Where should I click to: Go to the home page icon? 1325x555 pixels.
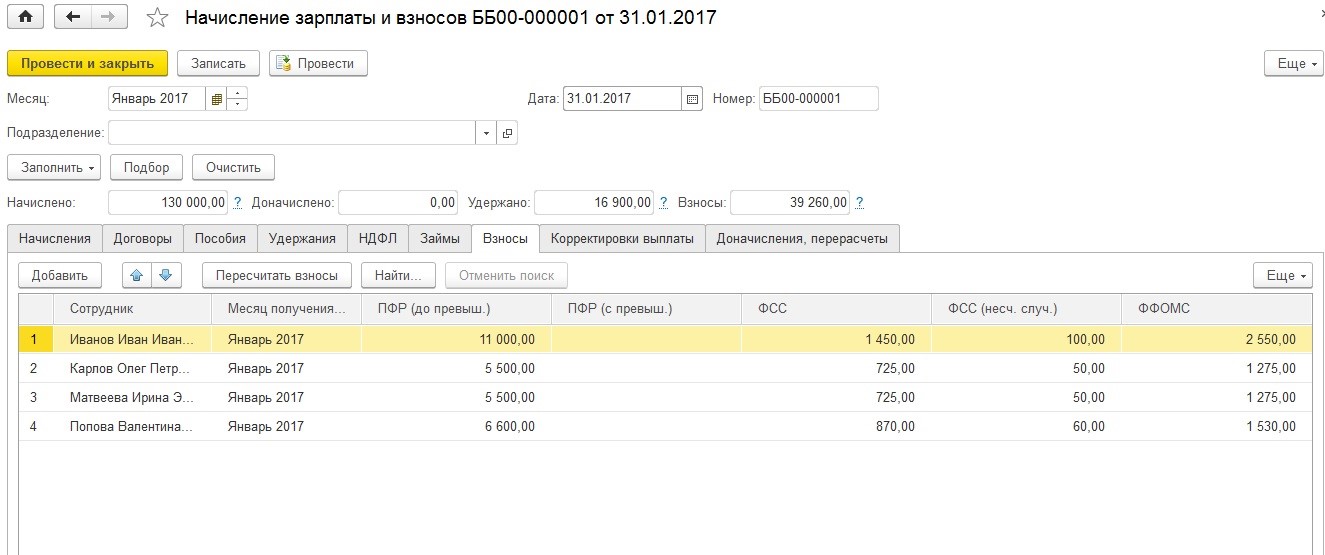point(25,17)
